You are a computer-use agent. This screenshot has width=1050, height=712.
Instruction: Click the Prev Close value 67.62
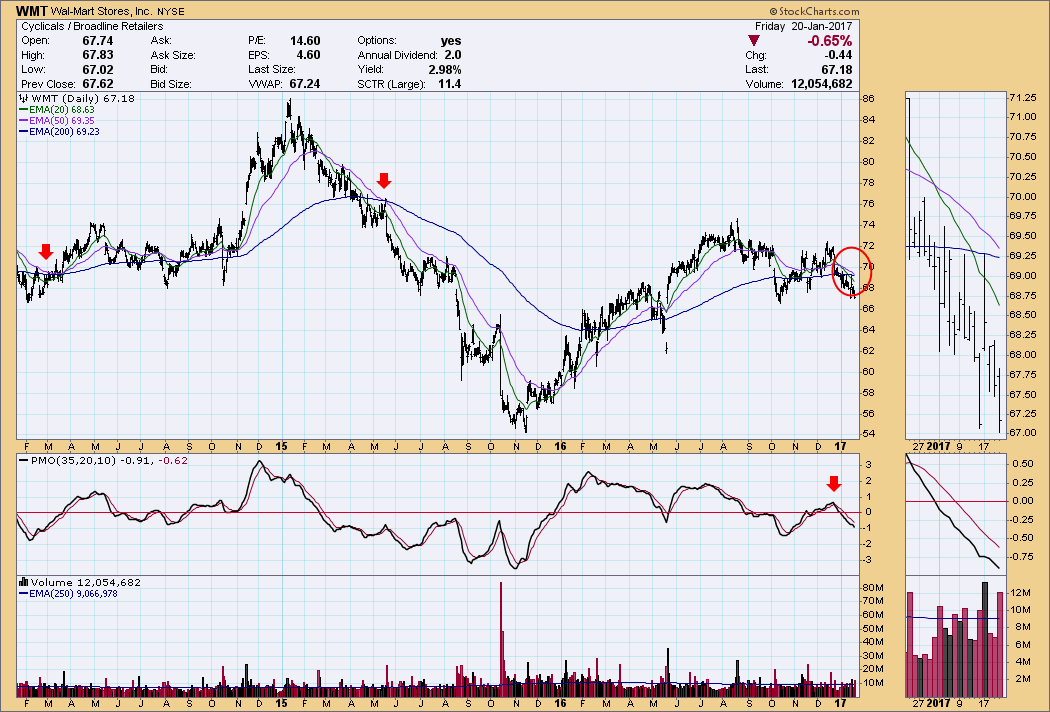click(x=98, y=84)
